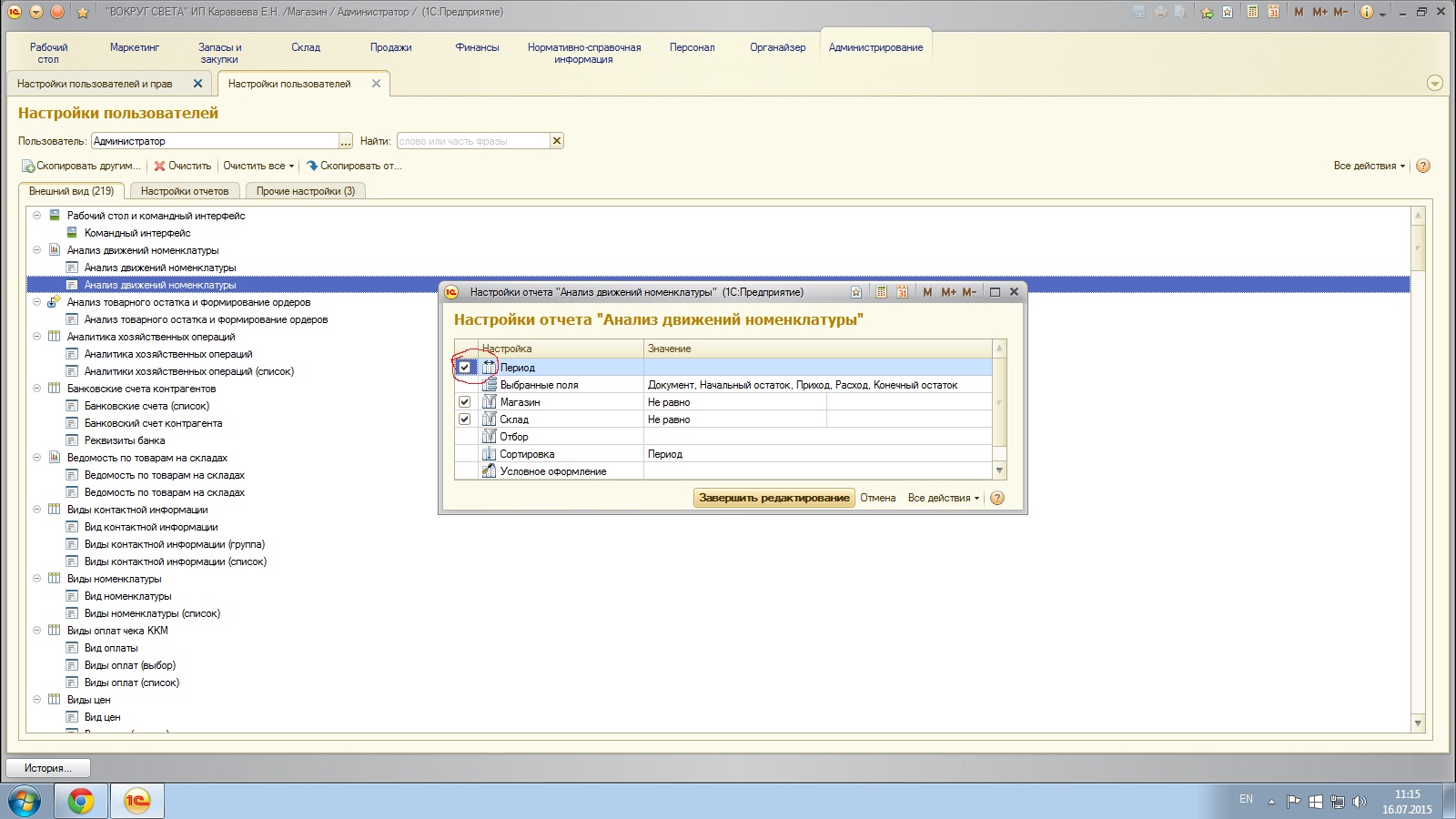1456x819 pixels.
Task: Click scroll-up arrow in dialog settings table
Action: (x=999, y=349)
